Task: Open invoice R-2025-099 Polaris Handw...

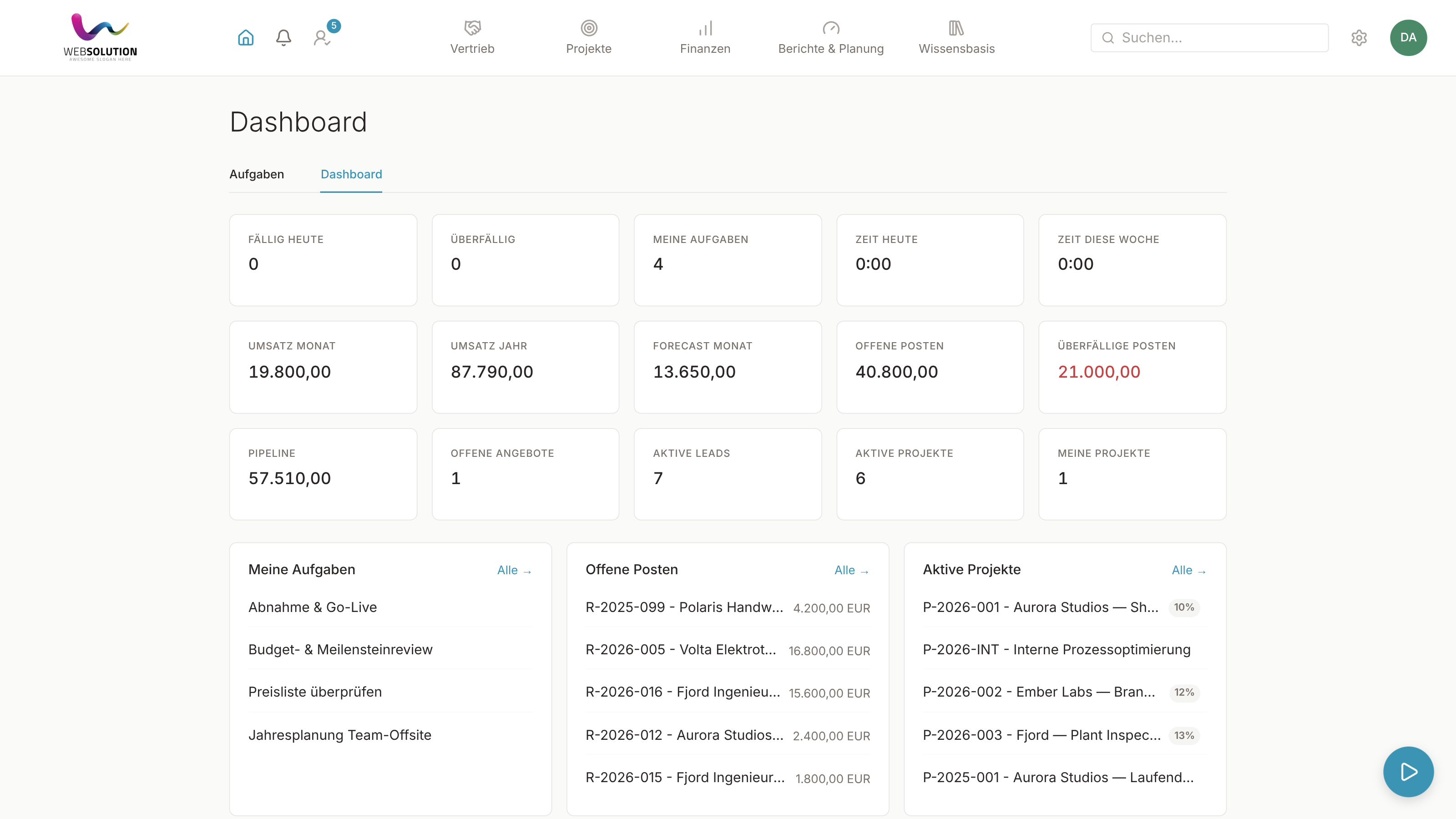Action: coord(728,607)
